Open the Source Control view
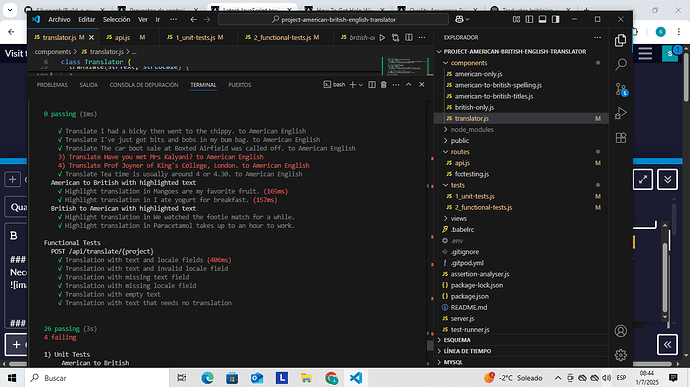The width and height of the screenshot is (690, 387). [x=620, y=89]
